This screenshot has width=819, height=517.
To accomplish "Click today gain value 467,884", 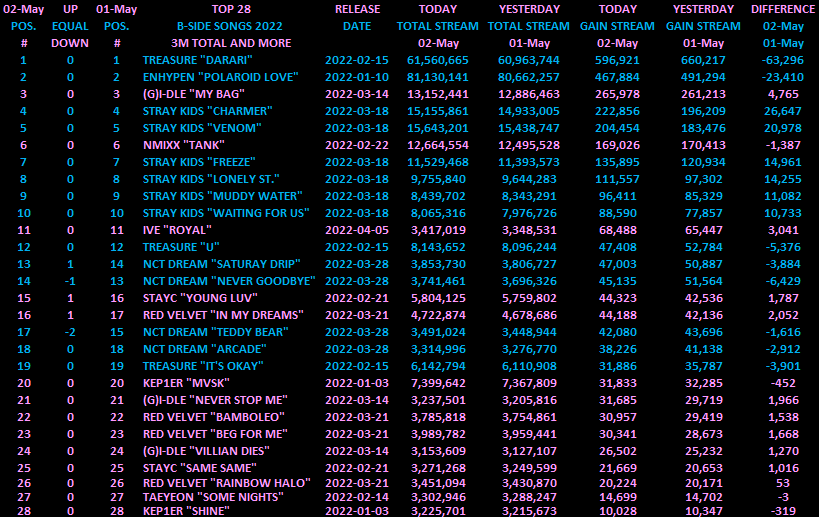I will (617, 77).
